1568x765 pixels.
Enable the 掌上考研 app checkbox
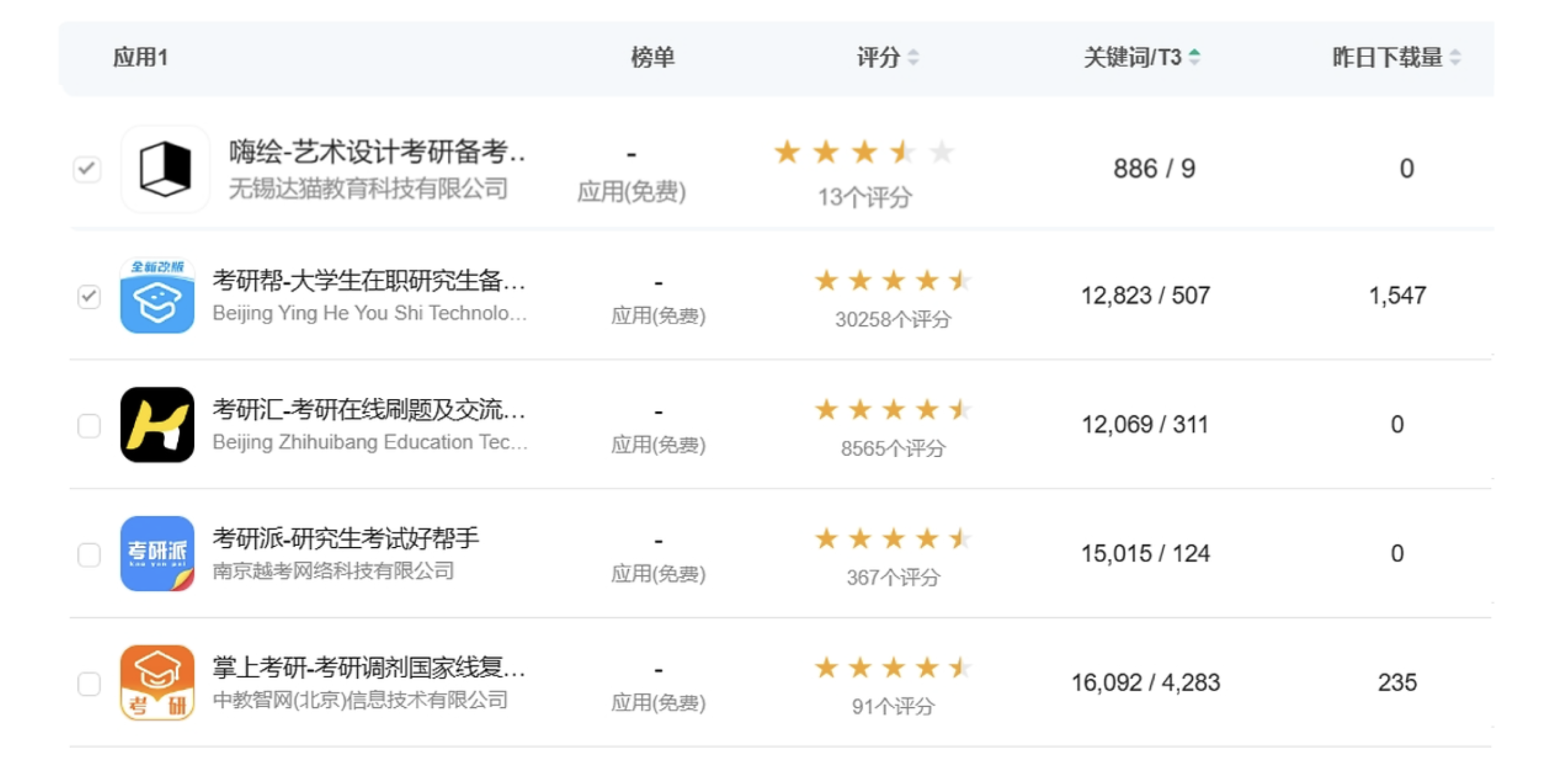[89, 683]
